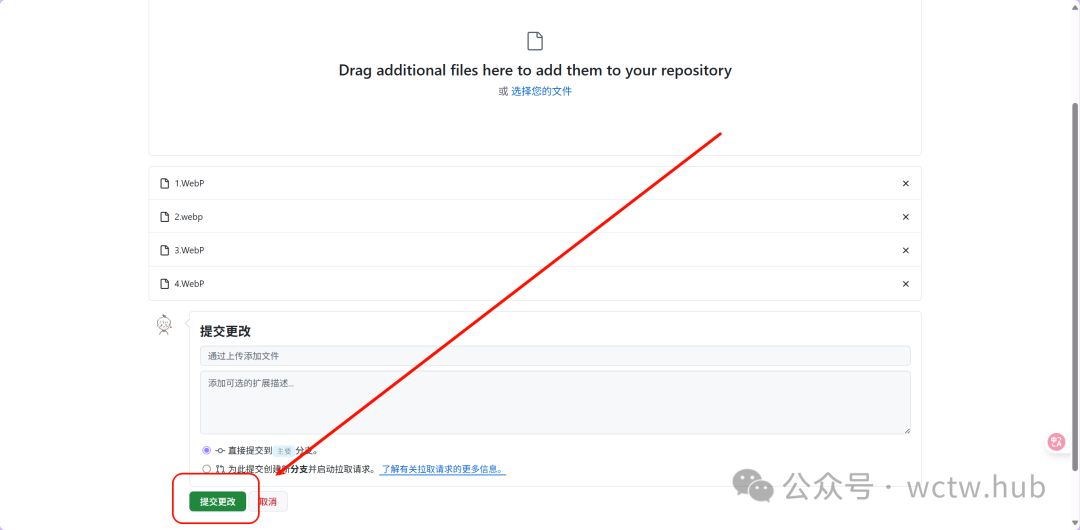Viewport: 1080px width, 530px height.
Task: Click the file icon in the drag-and-drop area
Action: [535, 41]
